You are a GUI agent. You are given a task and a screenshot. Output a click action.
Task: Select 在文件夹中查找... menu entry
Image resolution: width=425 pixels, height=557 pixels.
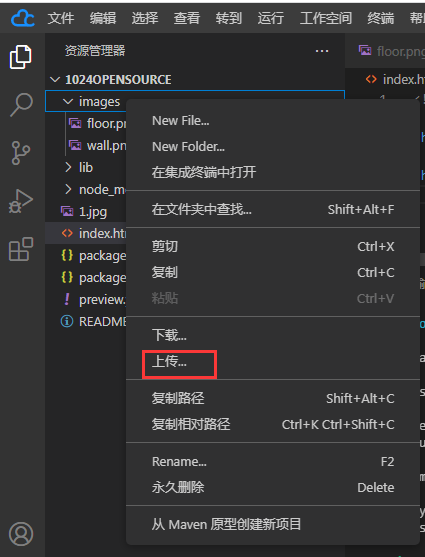pyautogui.click(x=273, y=210)
